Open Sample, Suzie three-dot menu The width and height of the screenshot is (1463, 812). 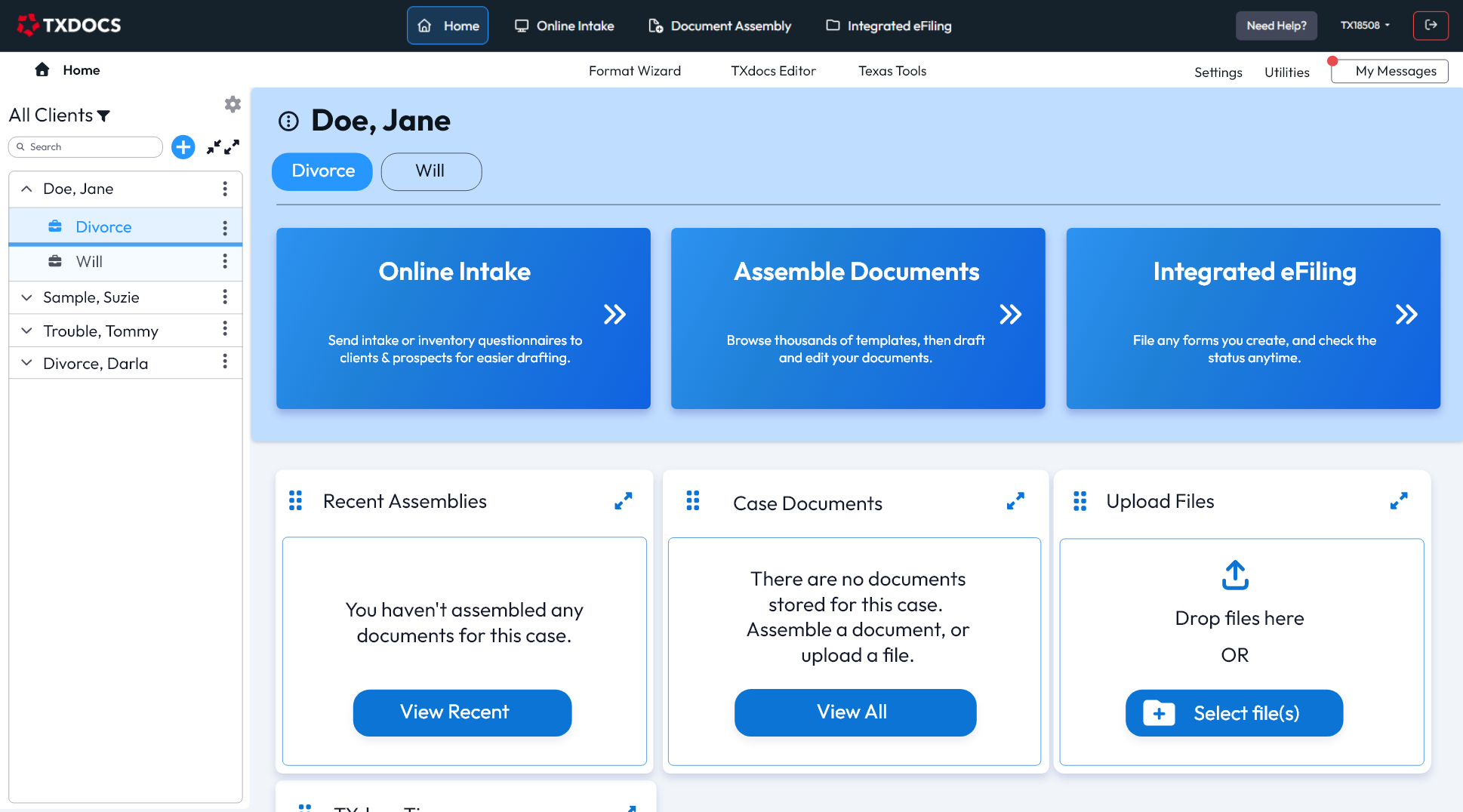(225, 297)
